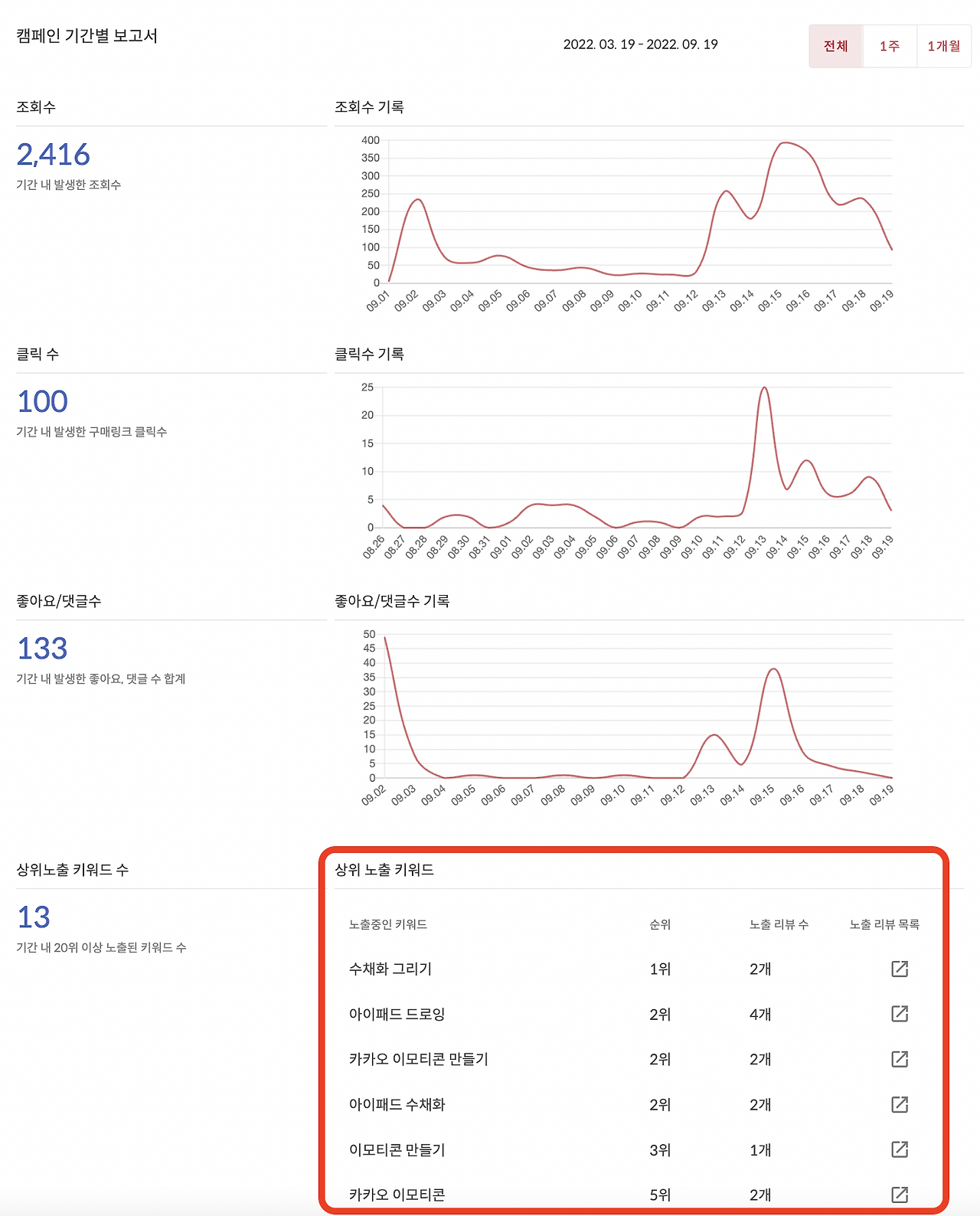The image size is (980, 1216).
Task: Click the 수채화 그리기 keyword text
Action: (390, 969)
